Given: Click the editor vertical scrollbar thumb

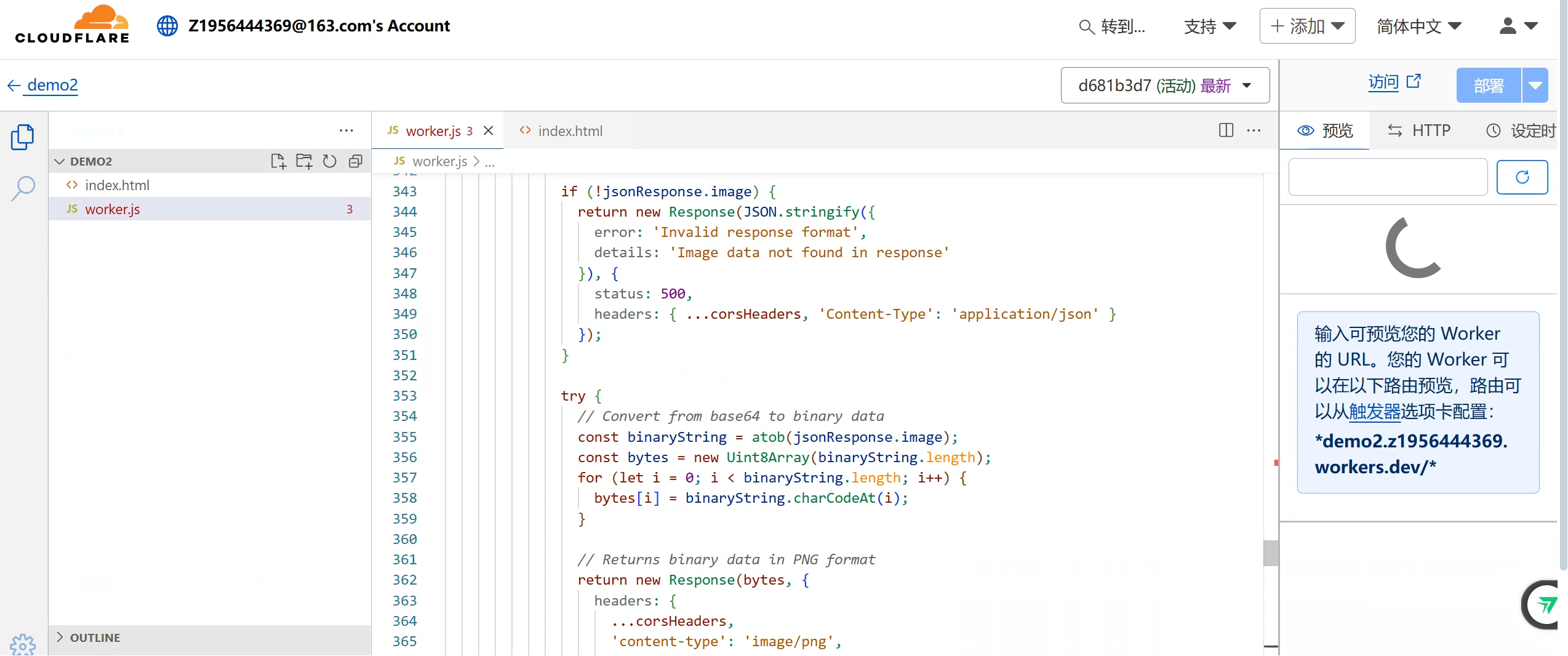Looking at the screenshot, I should [x=1270, y=553].
